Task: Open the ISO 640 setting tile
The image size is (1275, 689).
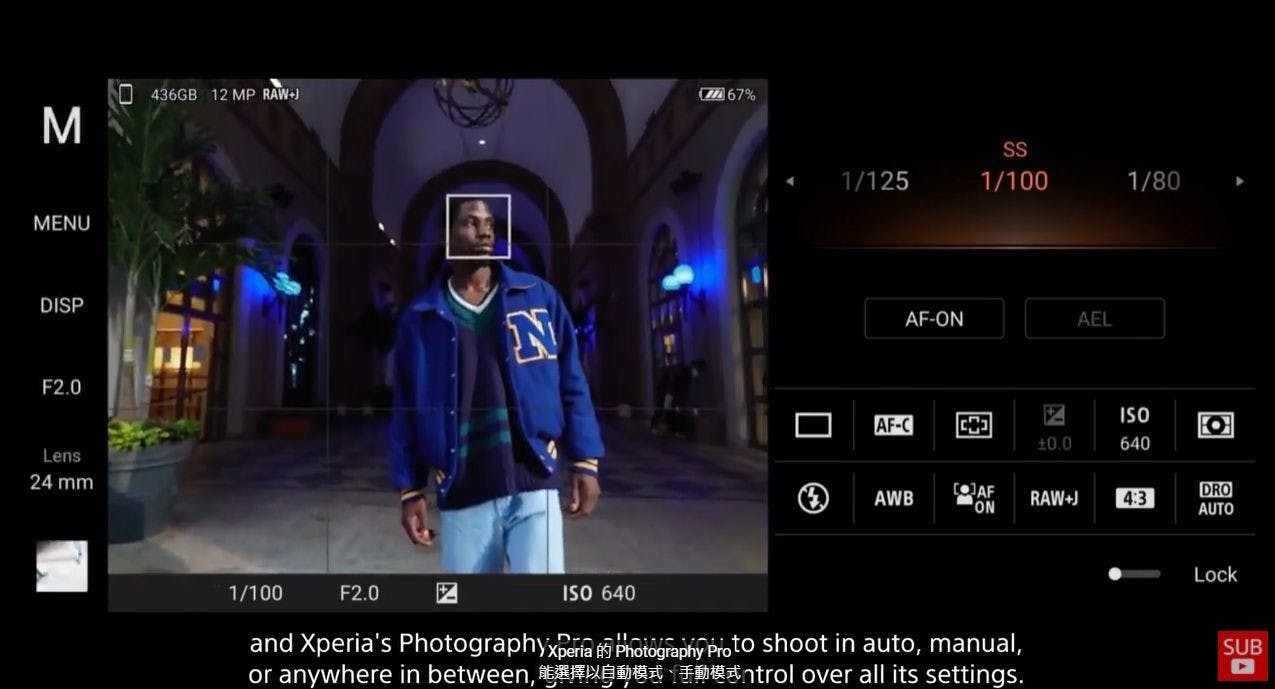Action: (x=1134, y=428)
